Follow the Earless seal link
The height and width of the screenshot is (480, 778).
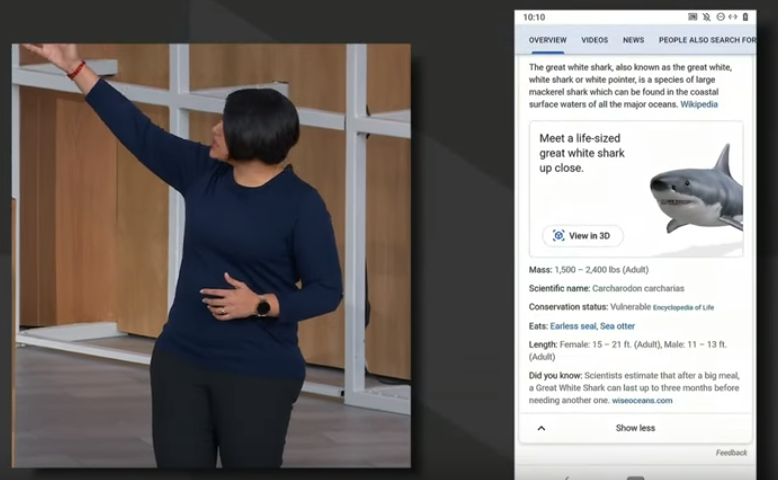(x=573, y=326)
